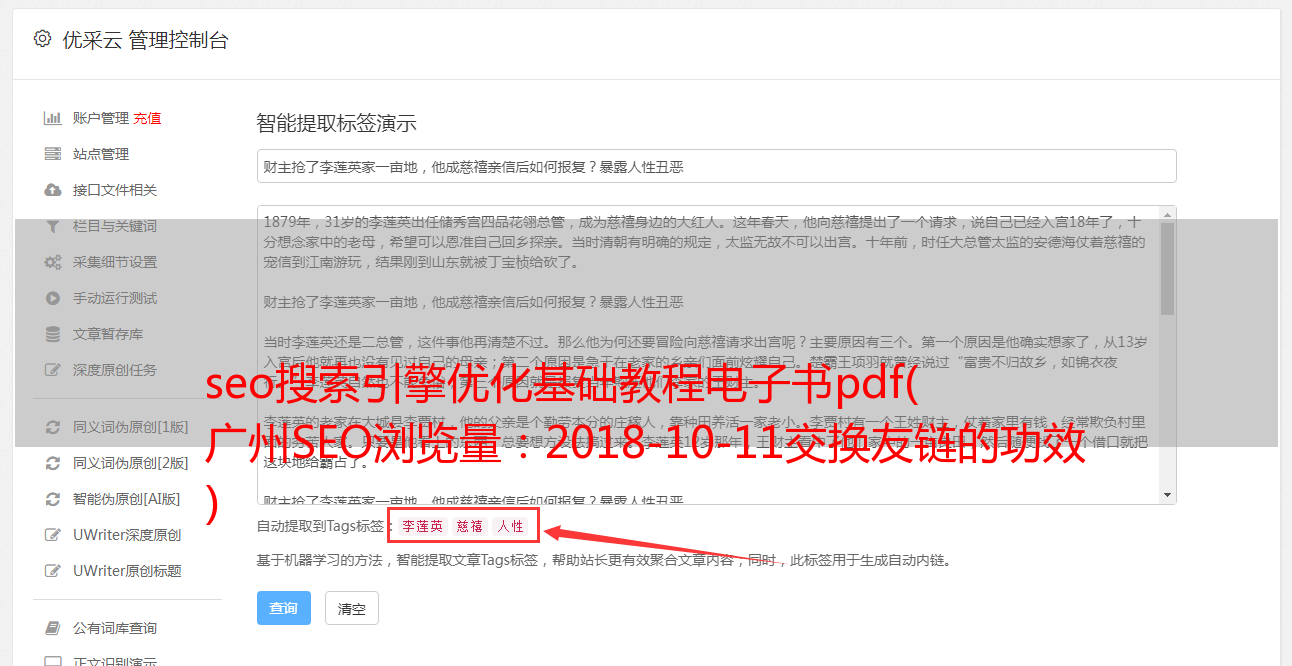This screenshot has width=1292, height=666.
Task: Click the cloud upload icon for 接口文件相关
Action: coord(53,190)
